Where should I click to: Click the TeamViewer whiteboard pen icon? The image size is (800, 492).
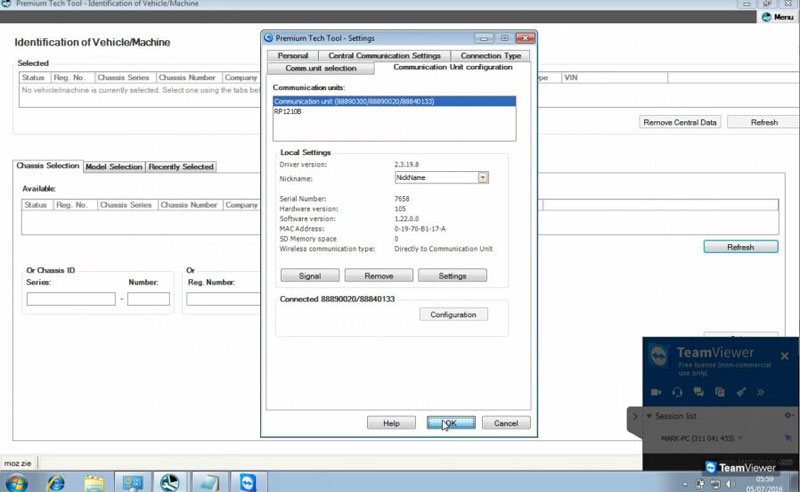pyautogui.click(x=741, y=392)
